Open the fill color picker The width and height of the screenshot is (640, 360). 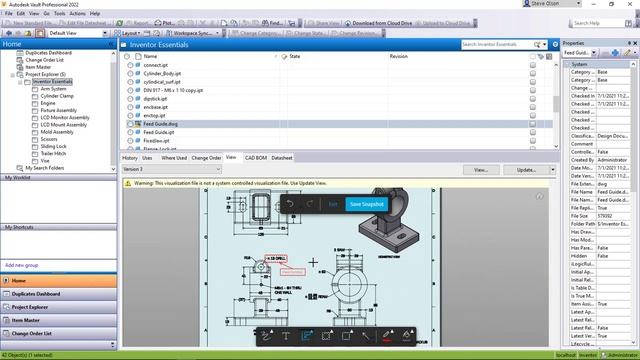click(x=407, y=336)
